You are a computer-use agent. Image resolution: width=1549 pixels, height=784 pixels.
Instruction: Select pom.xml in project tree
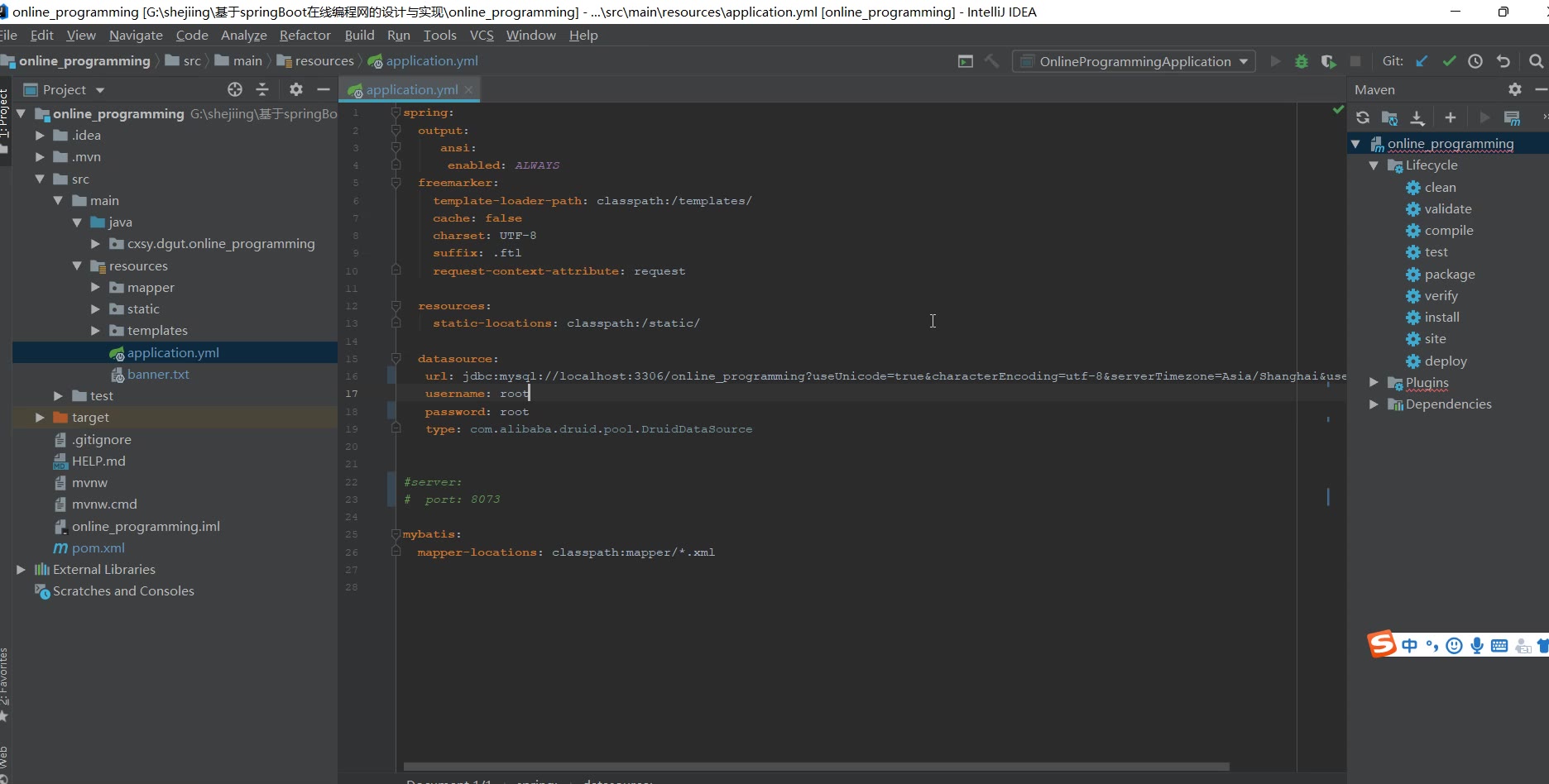click(98, 547)
